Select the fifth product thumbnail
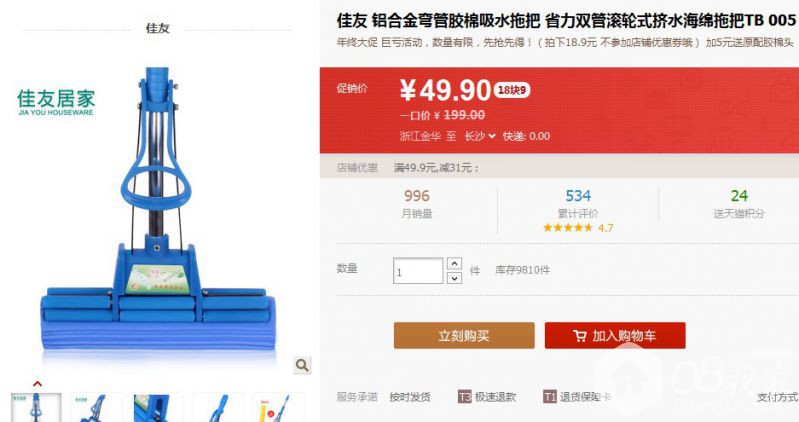Image resolution: width=799 pixels, height=422 pixels. (x=279, y=407)
